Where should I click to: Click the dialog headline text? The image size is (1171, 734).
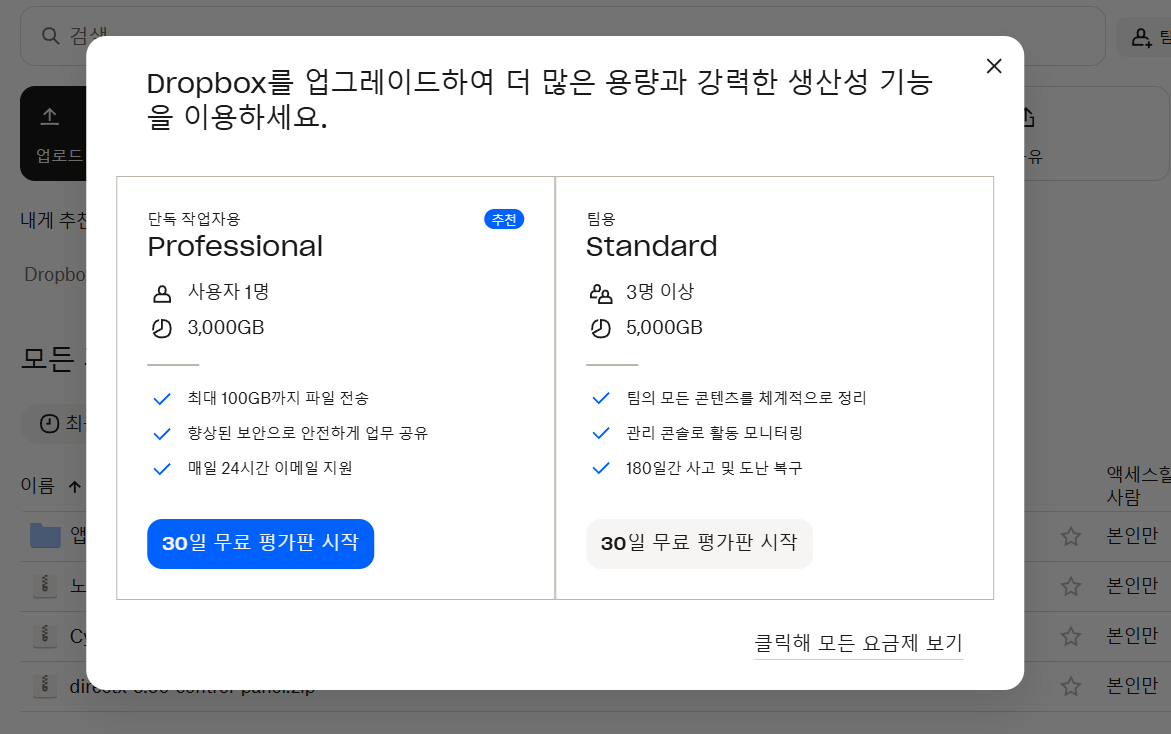click(539, 99)
